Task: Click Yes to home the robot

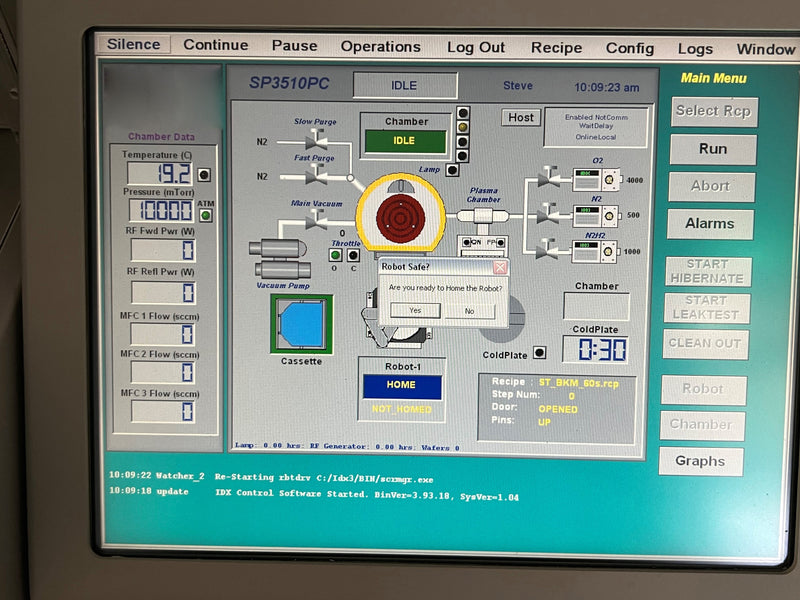Action: point(417,311)
